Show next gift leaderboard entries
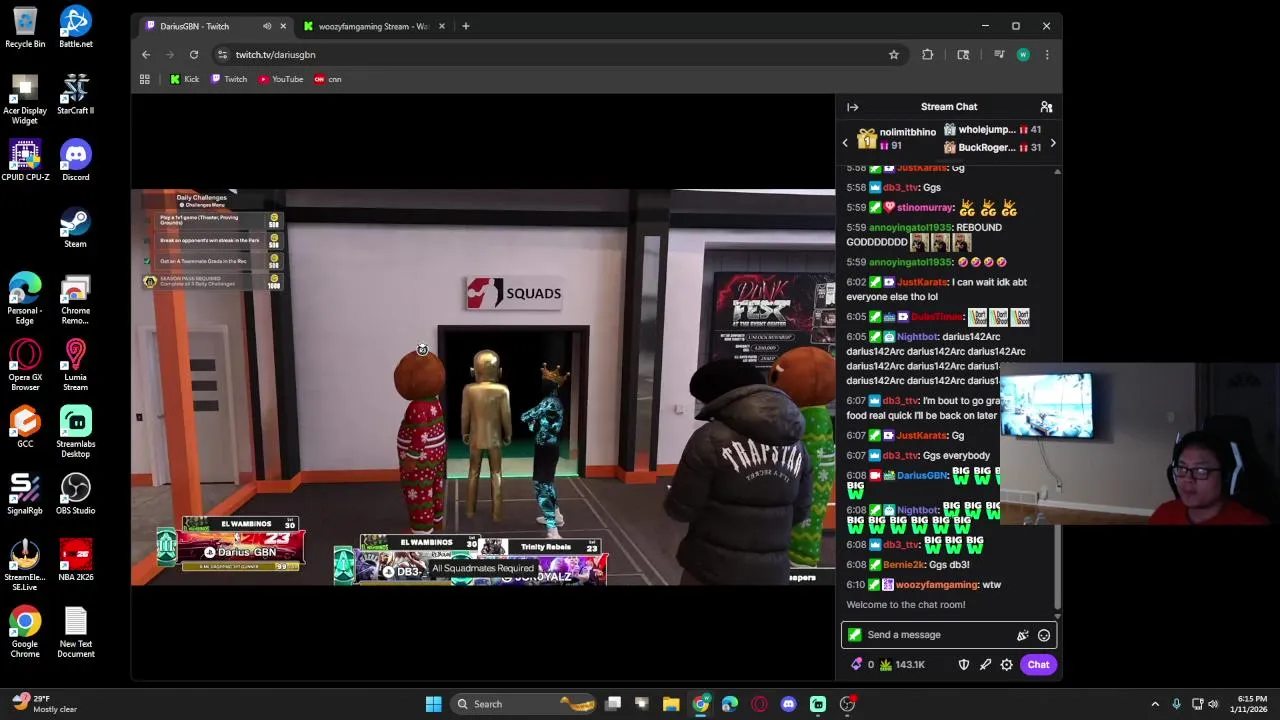Screen dimensions: 1280x720 pyautogui.click(x=1052, y=143)
